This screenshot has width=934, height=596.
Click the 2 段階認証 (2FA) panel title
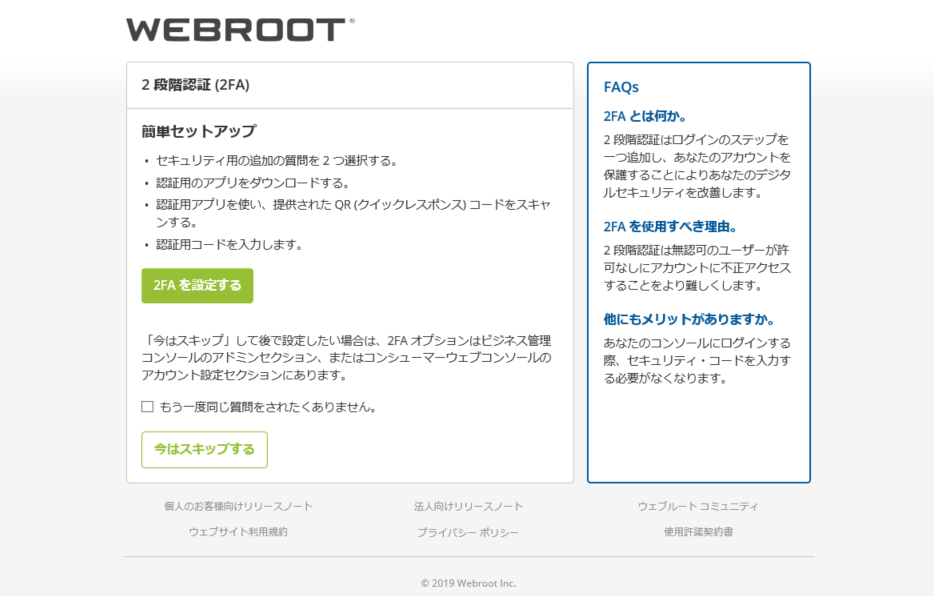[x=195, y=85]
